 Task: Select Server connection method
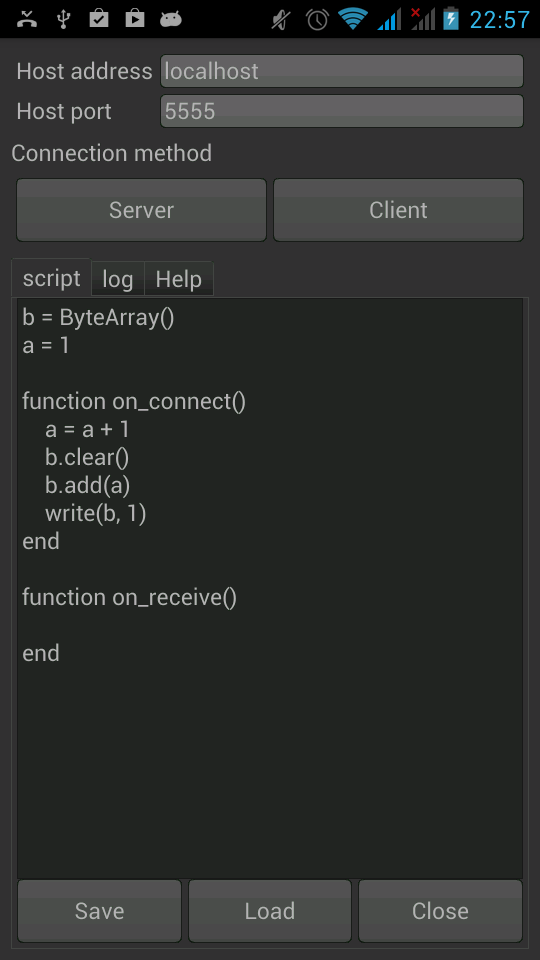[x=141, y=210]
